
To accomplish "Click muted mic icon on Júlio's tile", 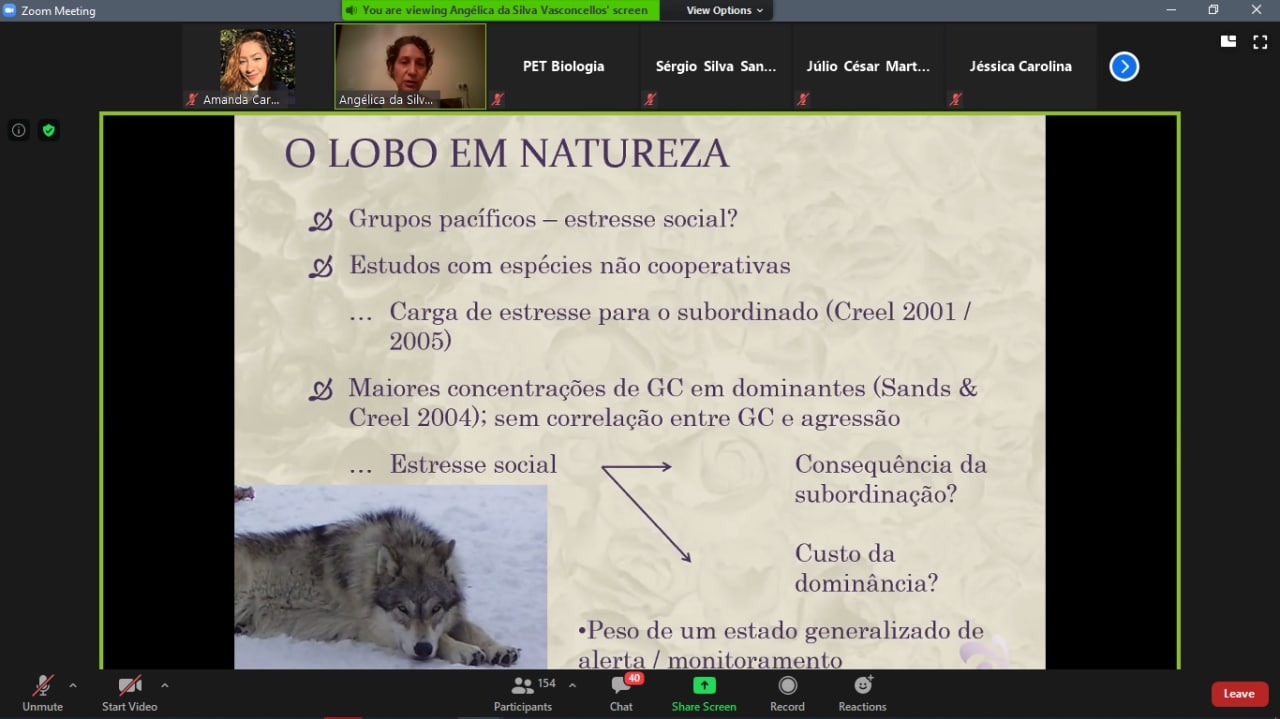I will 803,99.
